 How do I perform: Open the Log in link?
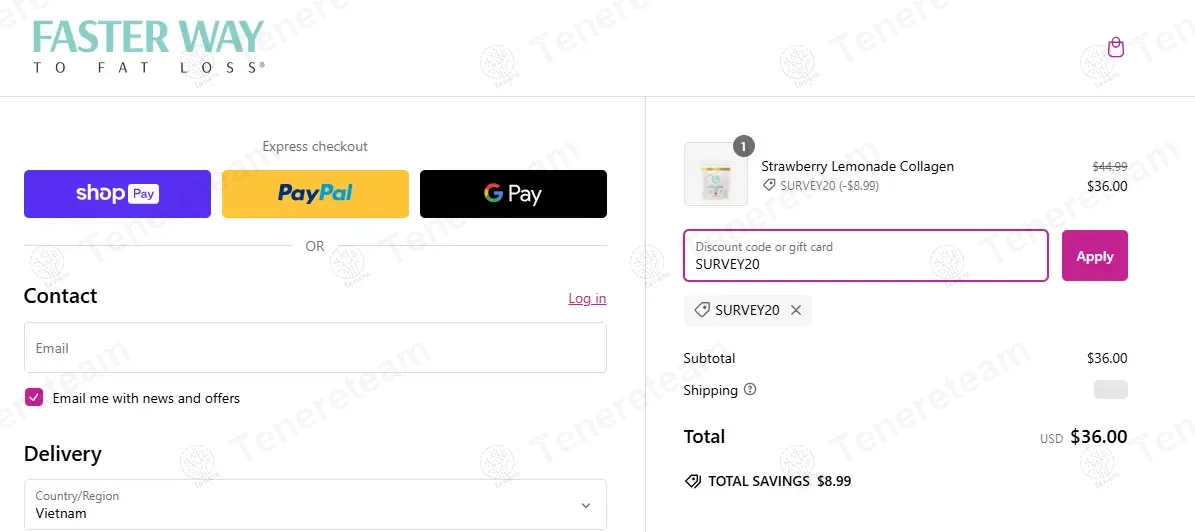coord(587,298)
